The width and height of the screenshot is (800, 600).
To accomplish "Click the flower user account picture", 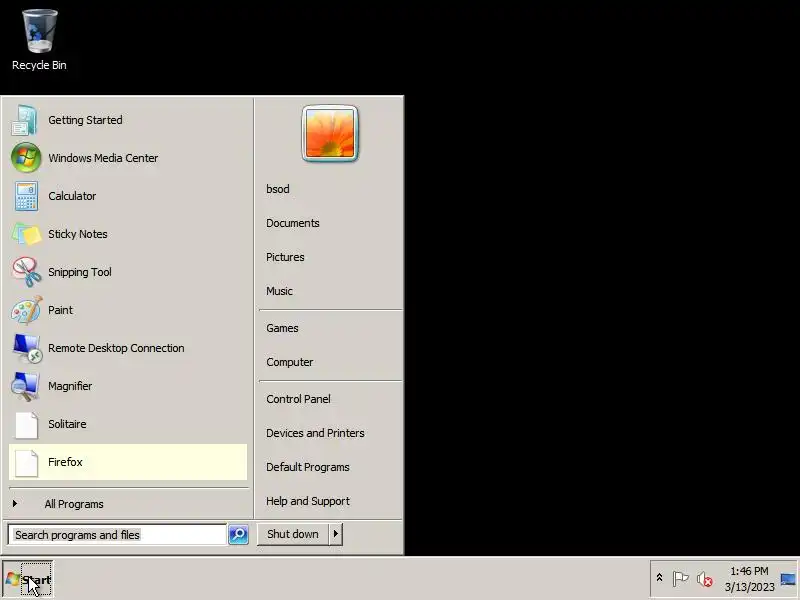I will [x=330, y=133].
